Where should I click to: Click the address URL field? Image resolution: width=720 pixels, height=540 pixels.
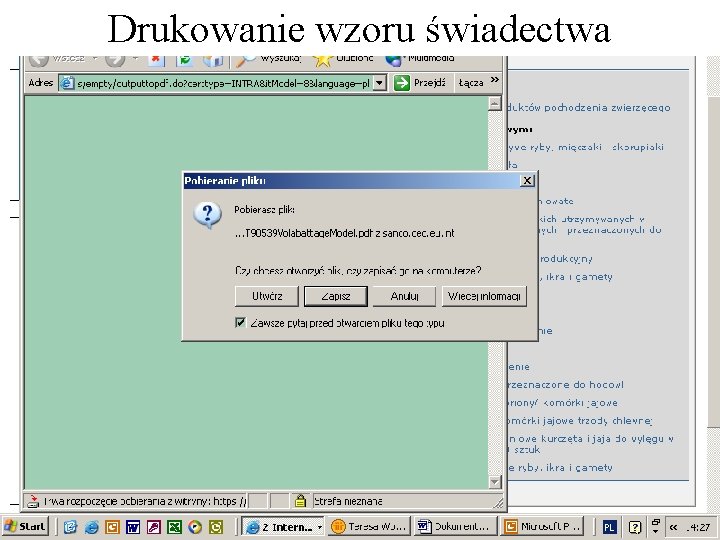tap(223, 84)
